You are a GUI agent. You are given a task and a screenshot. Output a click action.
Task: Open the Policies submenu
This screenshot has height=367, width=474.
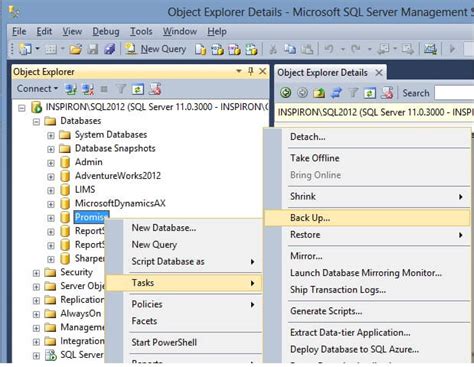pos(183,304)
